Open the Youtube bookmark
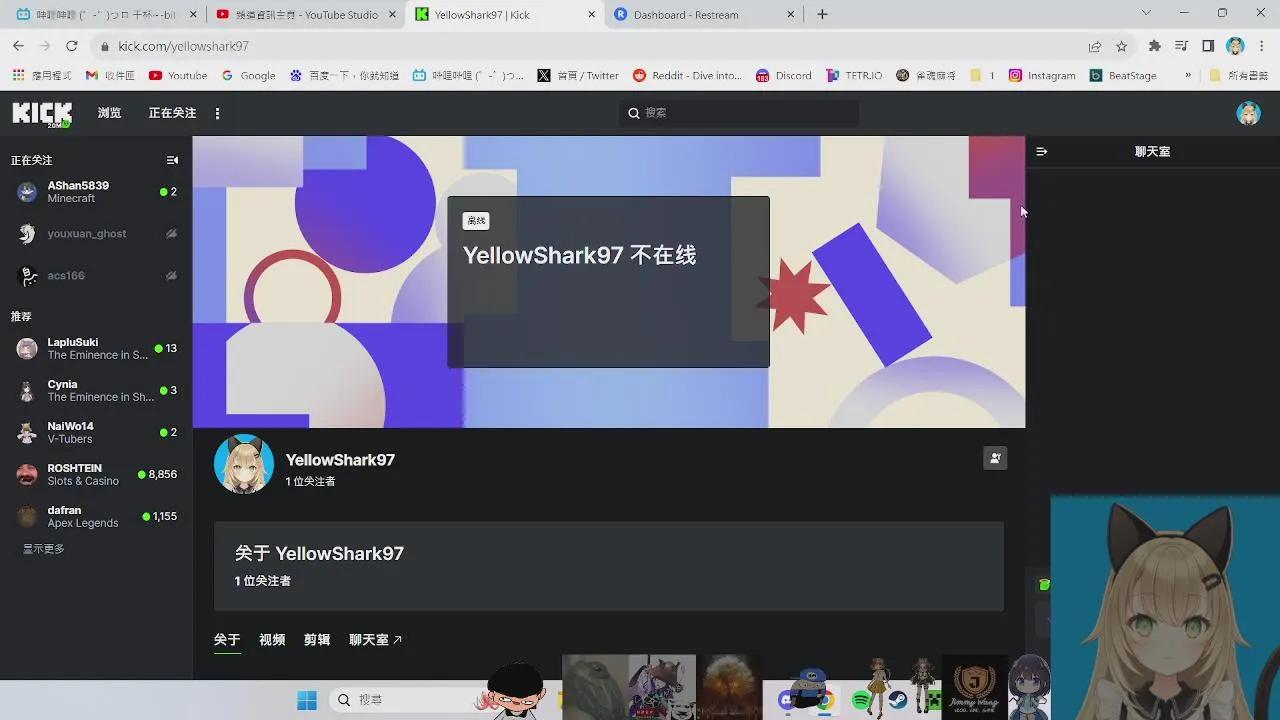Screen dimensions: 1280x720 point(178,75)
